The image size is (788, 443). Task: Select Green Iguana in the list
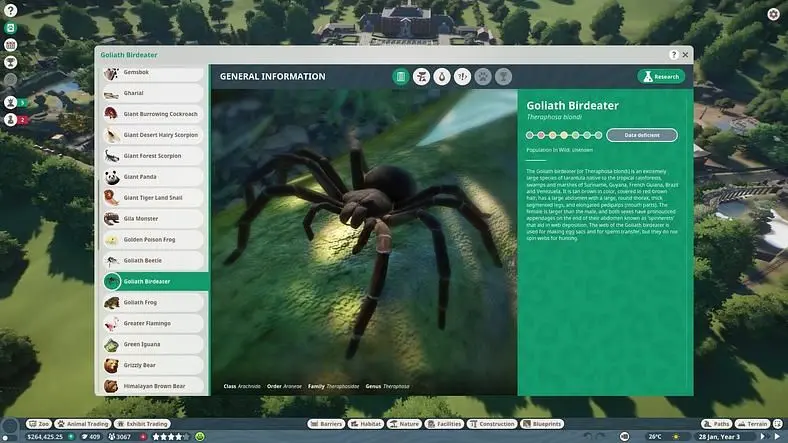(153, 345)
